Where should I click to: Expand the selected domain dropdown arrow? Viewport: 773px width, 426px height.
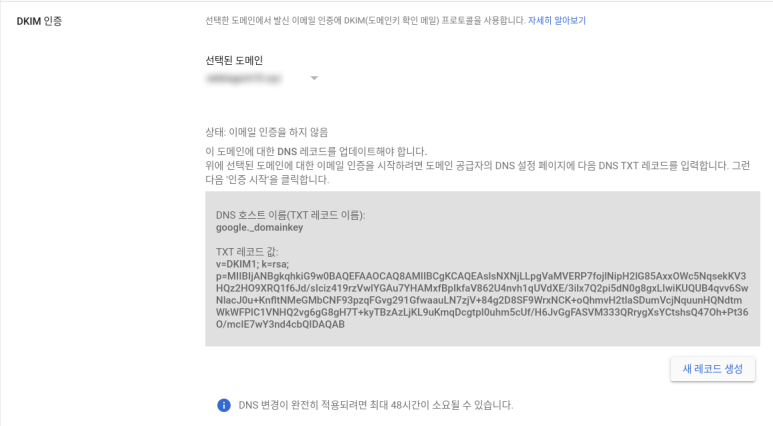(x=314, y=78)
